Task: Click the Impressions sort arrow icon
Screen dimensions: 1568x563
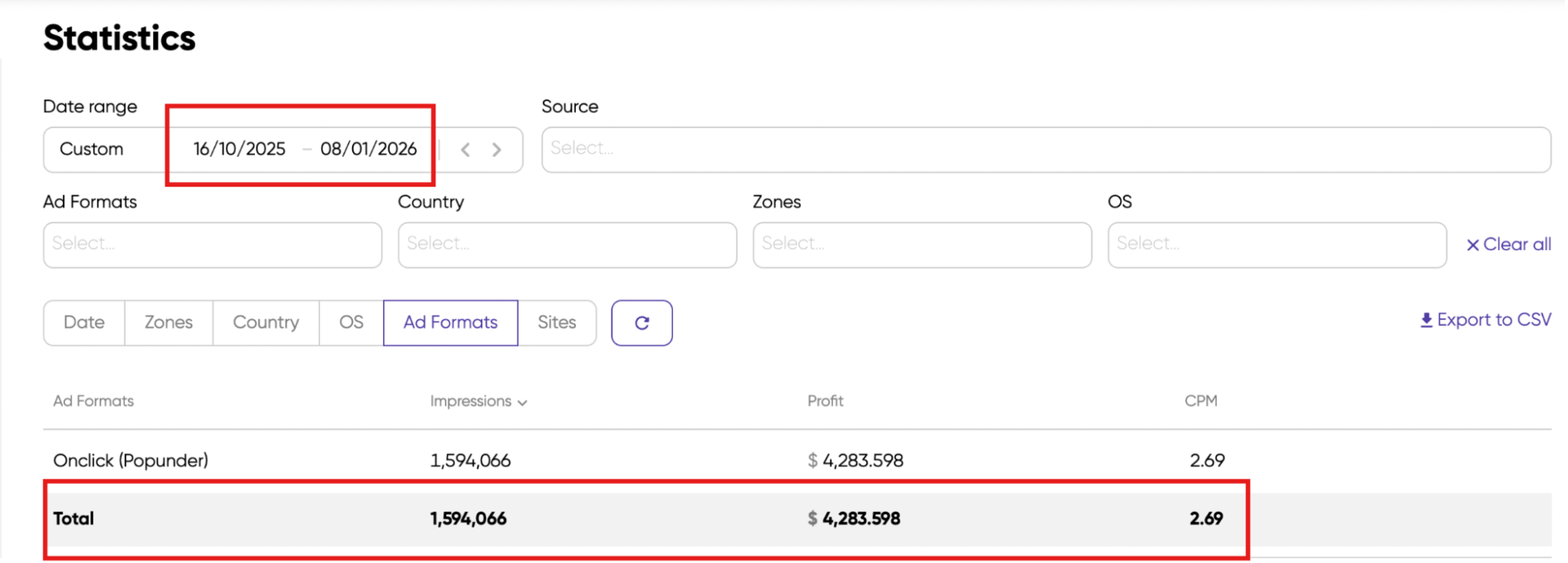Action: 522,402
